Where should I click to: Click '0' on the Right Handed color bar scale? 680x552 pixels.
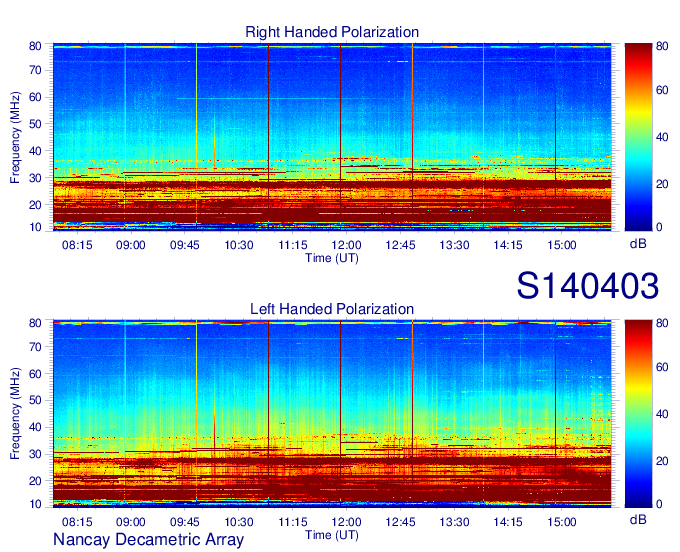click(659, 227)
